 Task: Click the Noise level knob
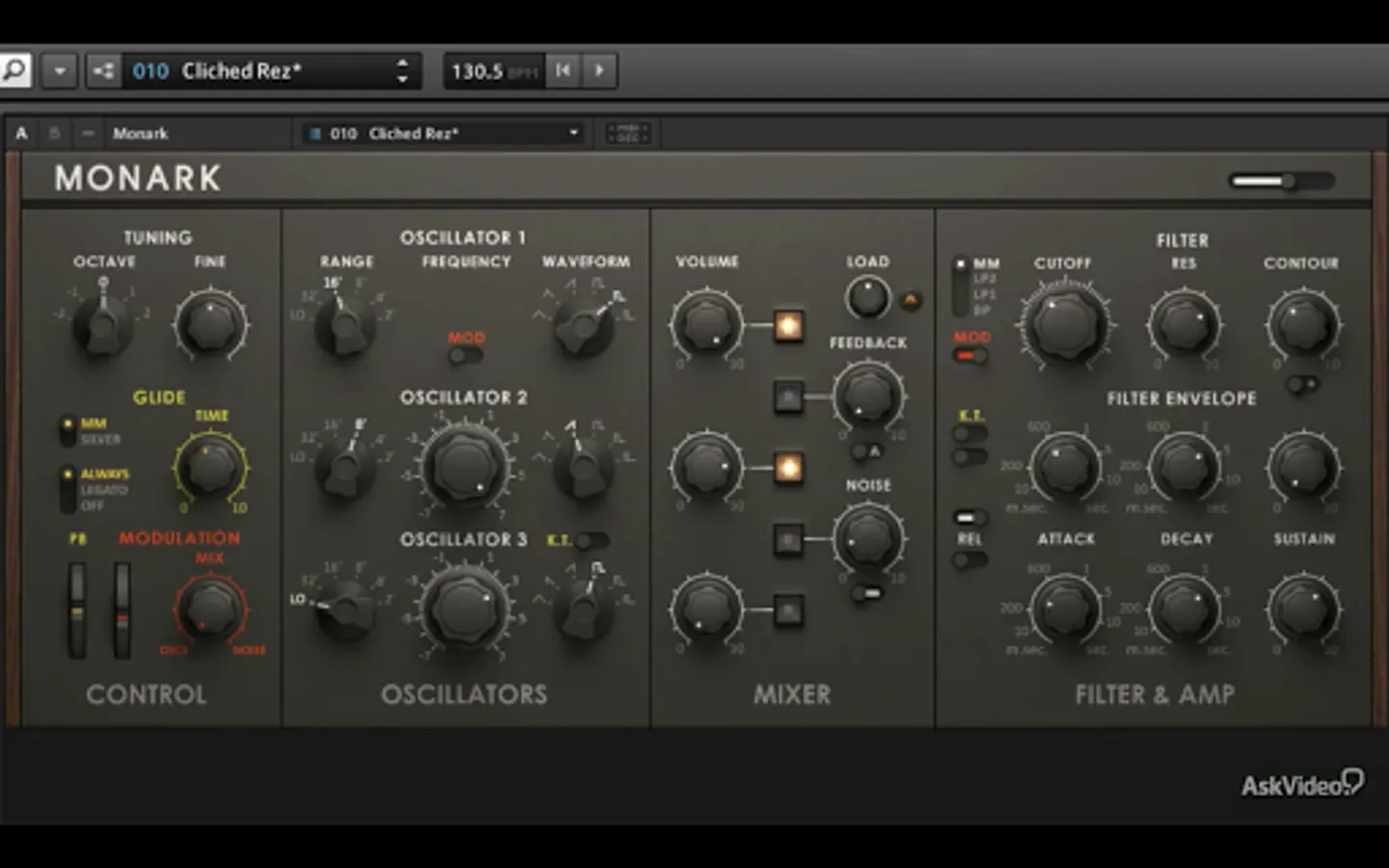(x=867, y=538)
